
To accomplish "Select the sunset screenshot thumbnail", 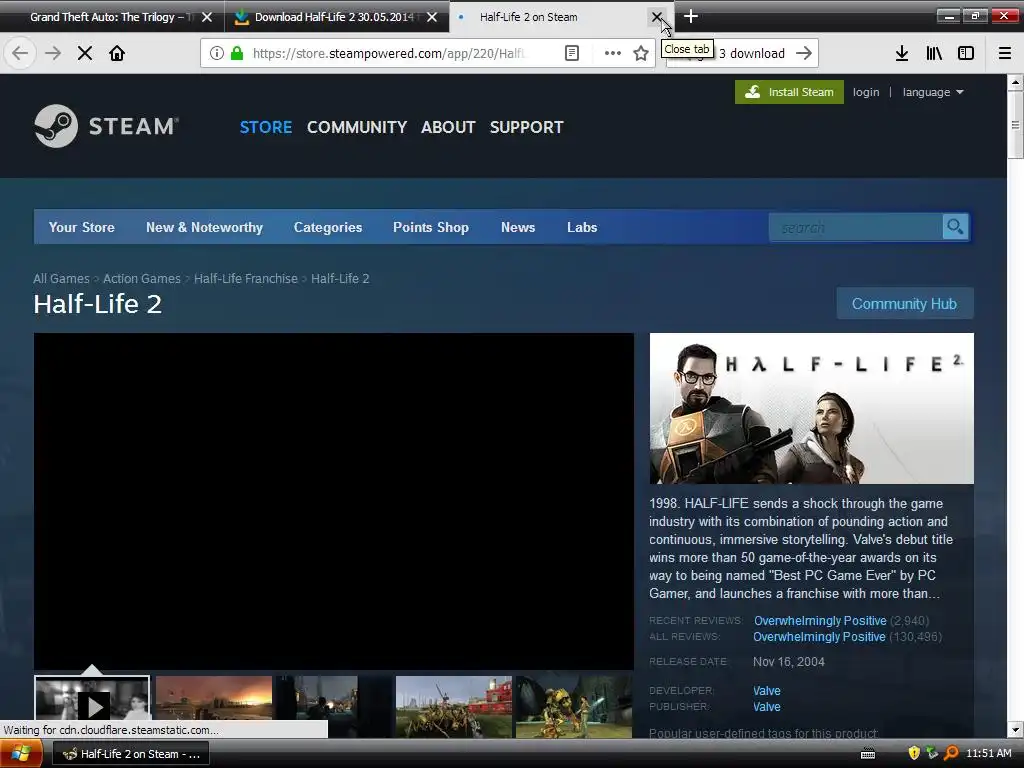I will coord(214,706).
